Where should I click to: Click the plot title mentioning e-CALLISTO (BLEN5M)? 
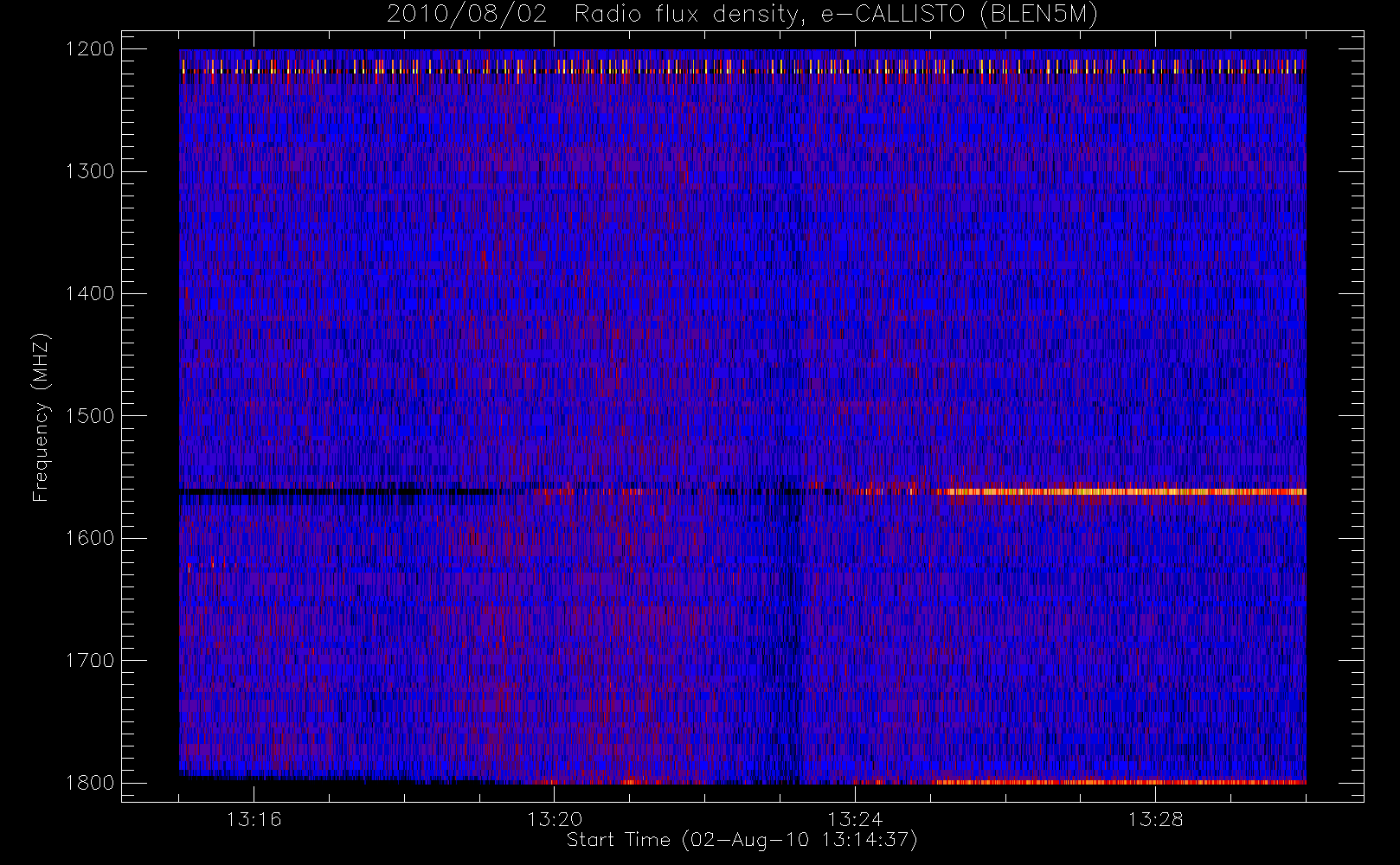(x=742, y=15)
